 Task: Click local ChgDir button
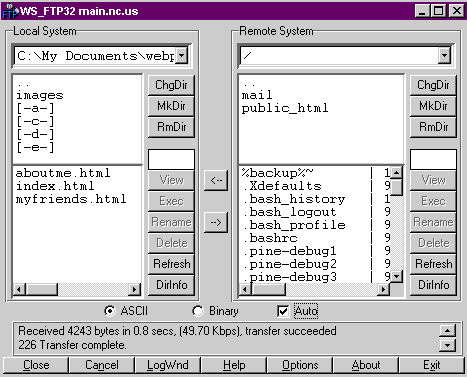[171, 85]
